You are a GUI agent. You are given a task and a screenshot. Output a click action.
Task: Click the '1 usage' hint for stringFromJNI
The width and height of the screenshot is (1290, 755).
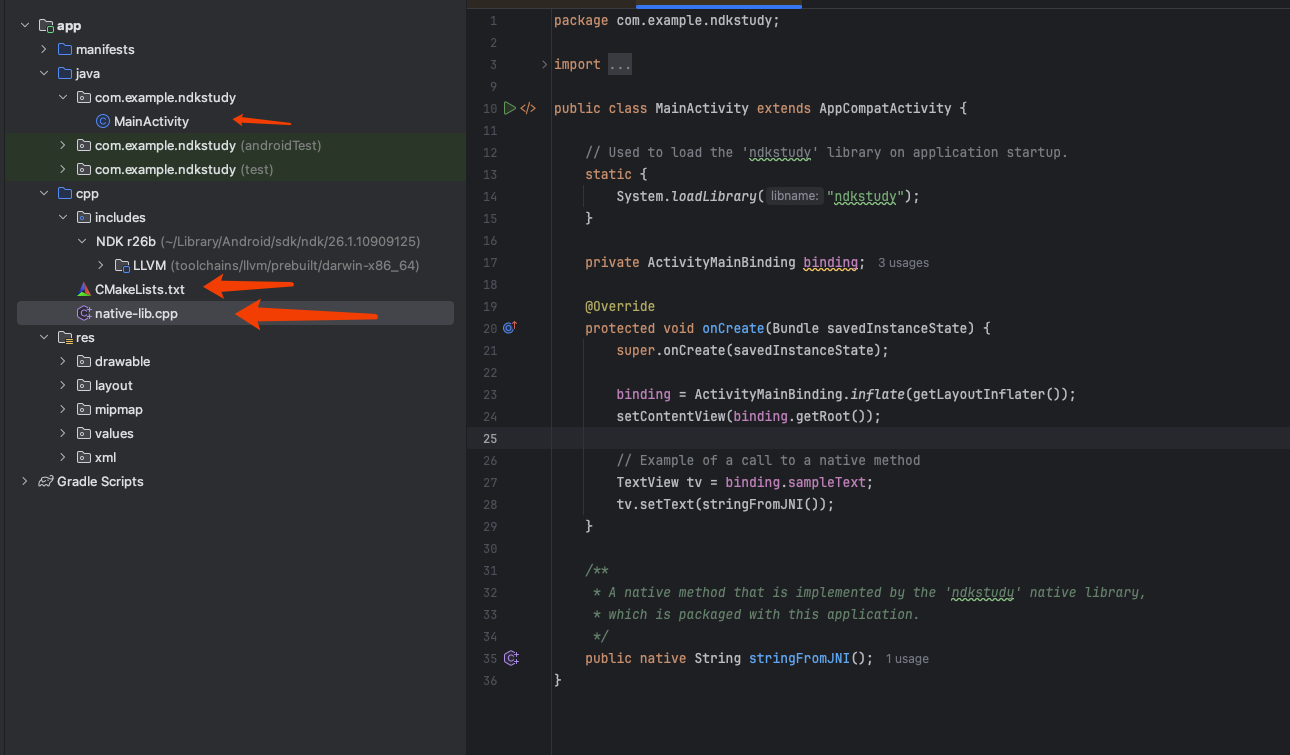[x=907, y=659]
